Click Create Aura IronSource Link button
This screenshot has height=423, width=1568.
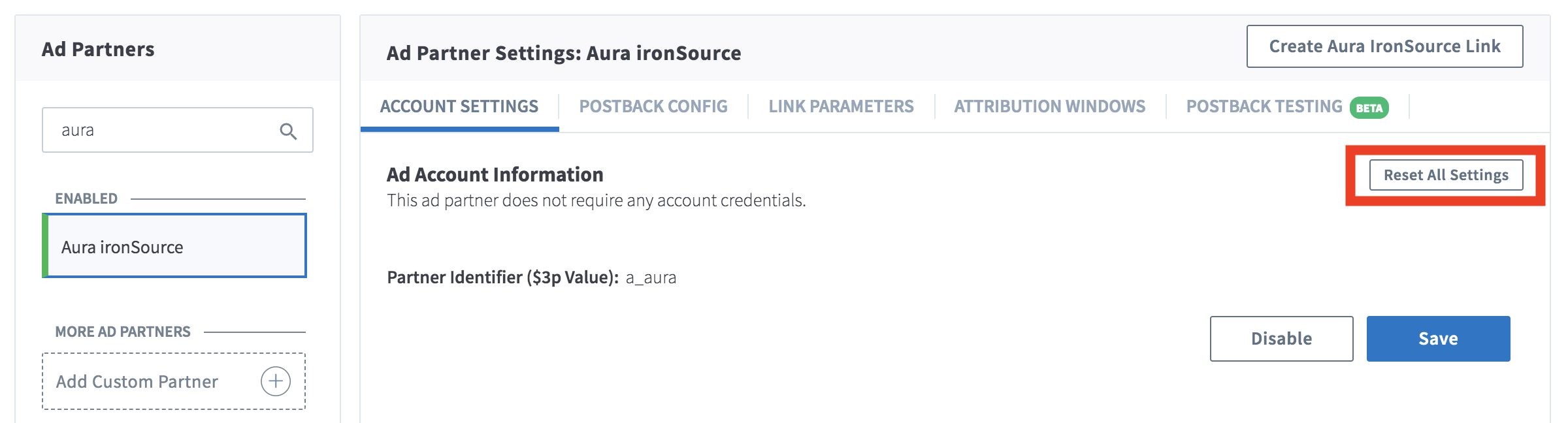1384,46
